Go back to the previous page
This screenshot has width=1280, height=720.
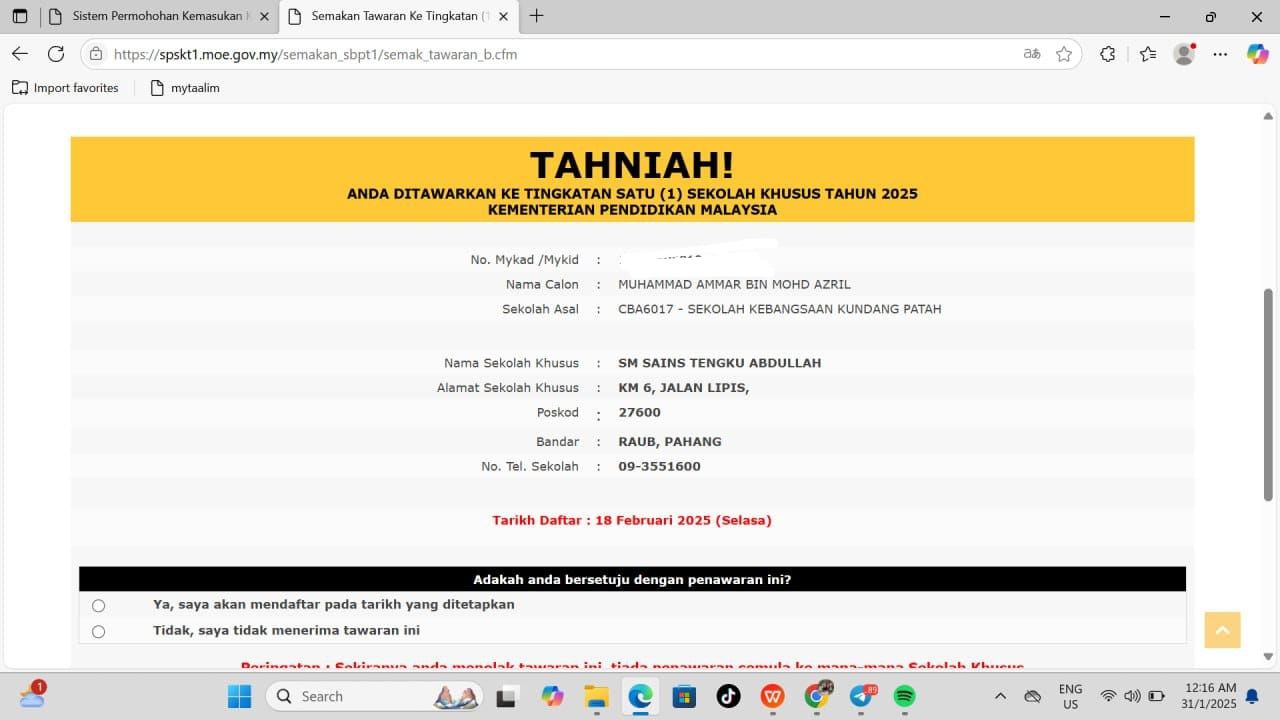point(20,54)
